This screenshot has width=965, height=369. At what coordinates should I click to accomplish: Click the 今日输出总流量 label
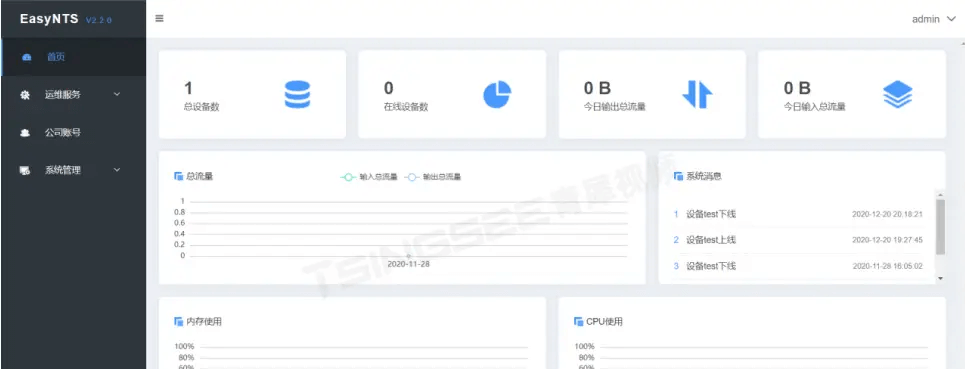(614, 107)
